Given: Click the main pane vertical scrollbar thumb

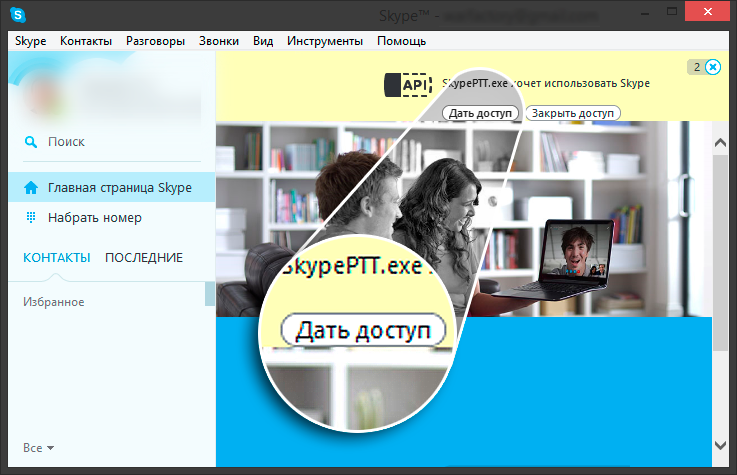Looking at the screenshot, I should (x=720, y=253).
